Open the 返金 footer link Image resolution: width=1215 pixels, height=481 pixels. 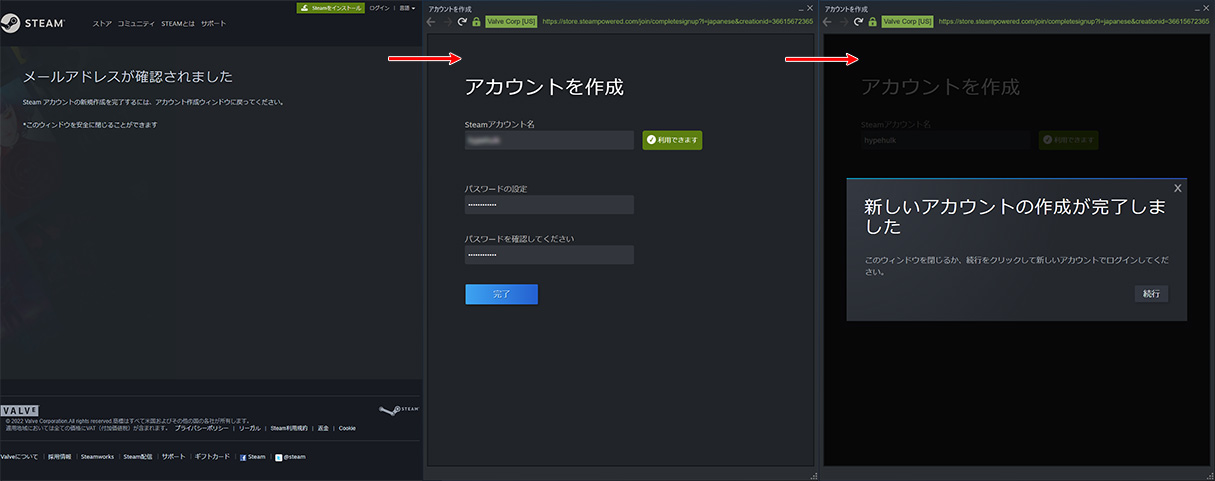pyautogui.click(x=323, y=428)
